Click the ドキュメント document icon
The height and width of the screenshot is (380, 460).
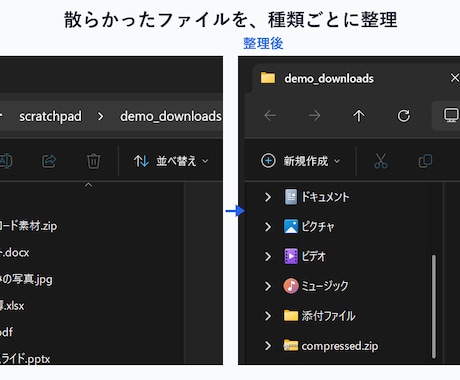[291, 197]
